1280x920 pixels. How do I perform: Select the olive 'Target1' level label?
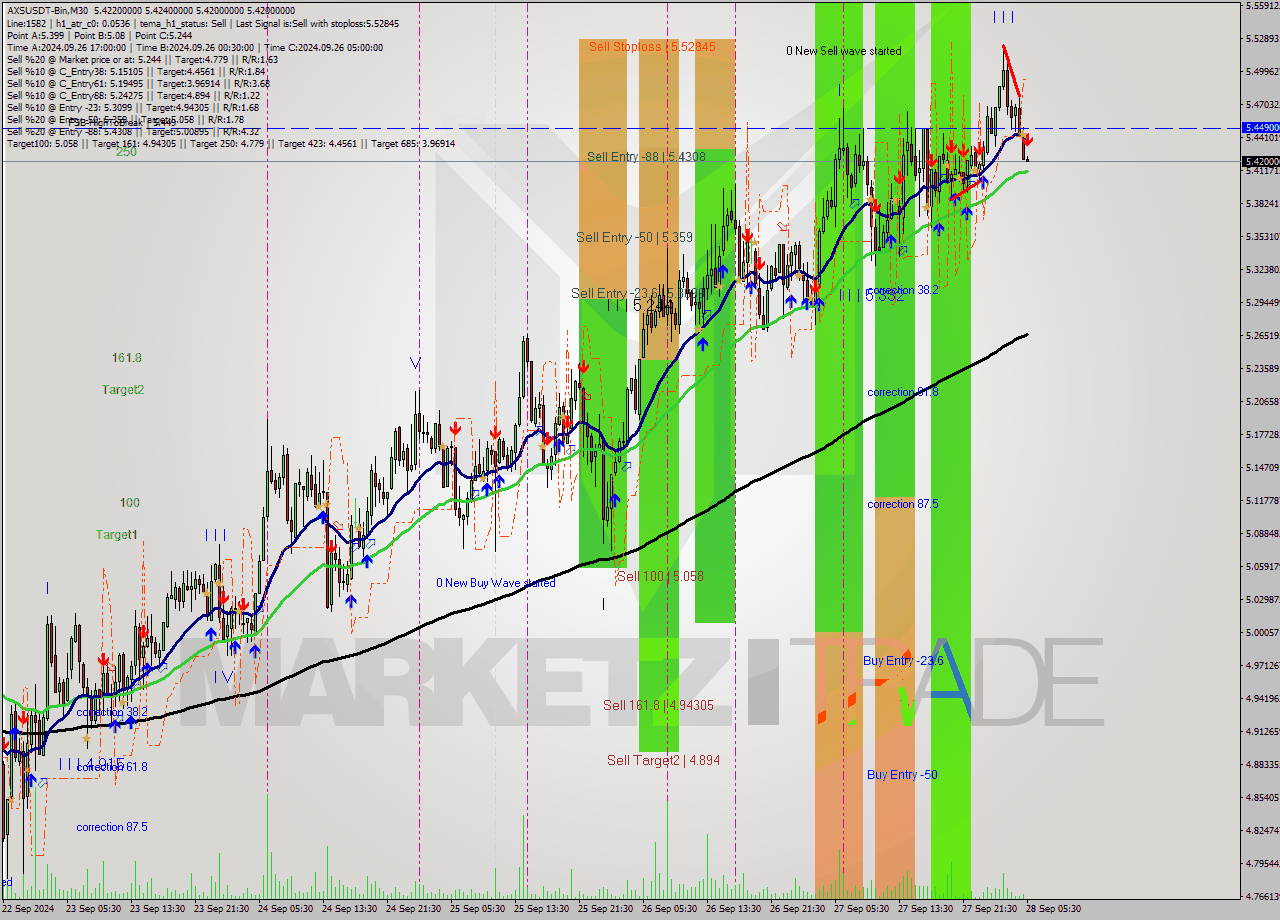pos(117,535)
